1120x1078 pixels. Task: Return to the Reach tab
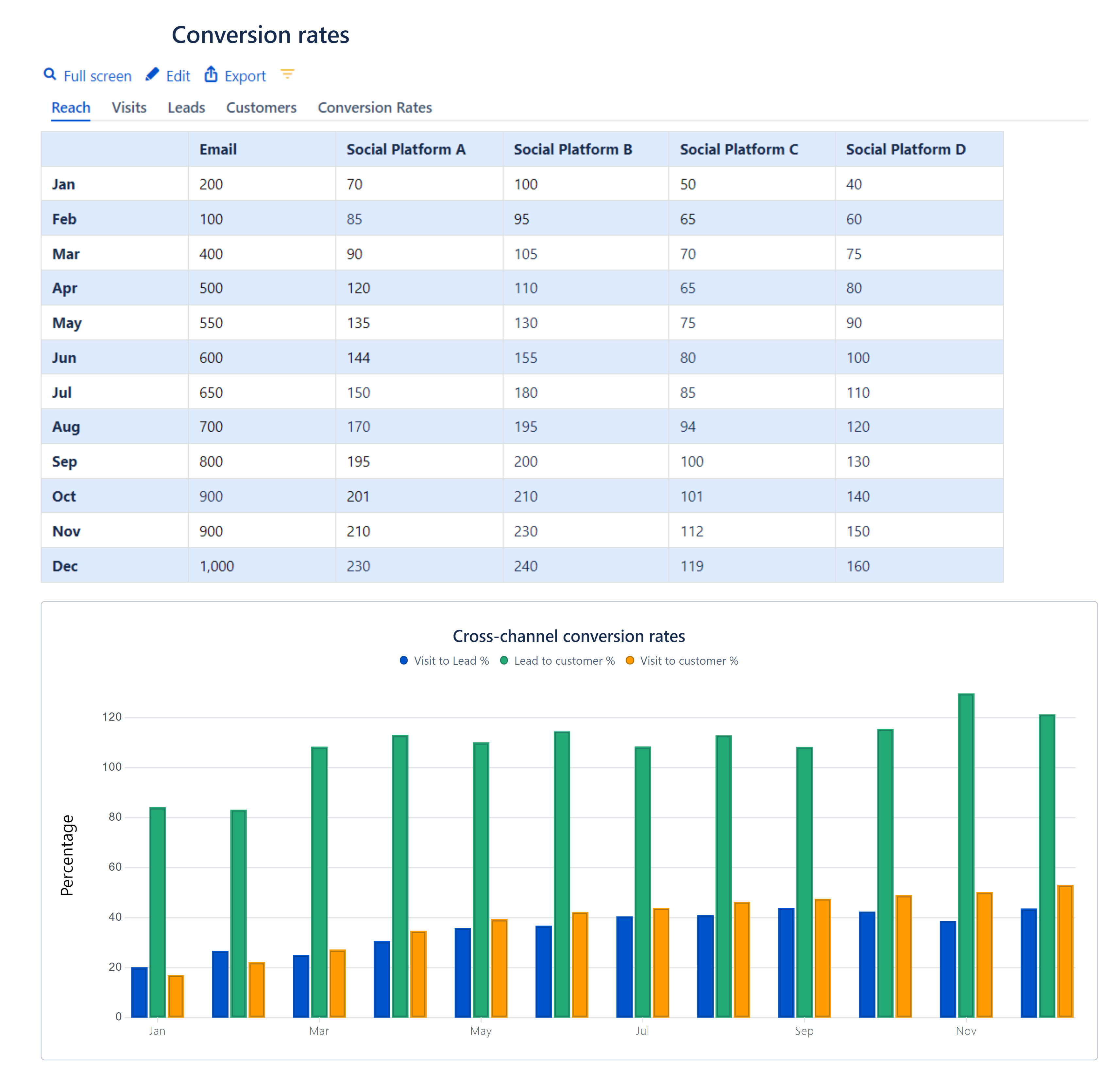(70, 108)
